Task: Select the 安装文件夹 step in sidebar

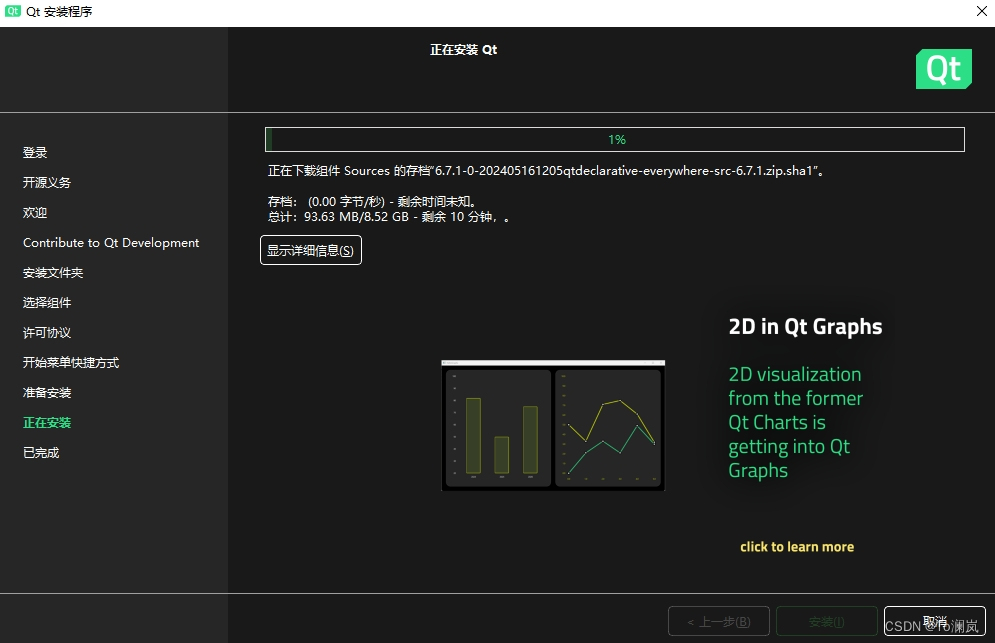Action: point(53,272)
